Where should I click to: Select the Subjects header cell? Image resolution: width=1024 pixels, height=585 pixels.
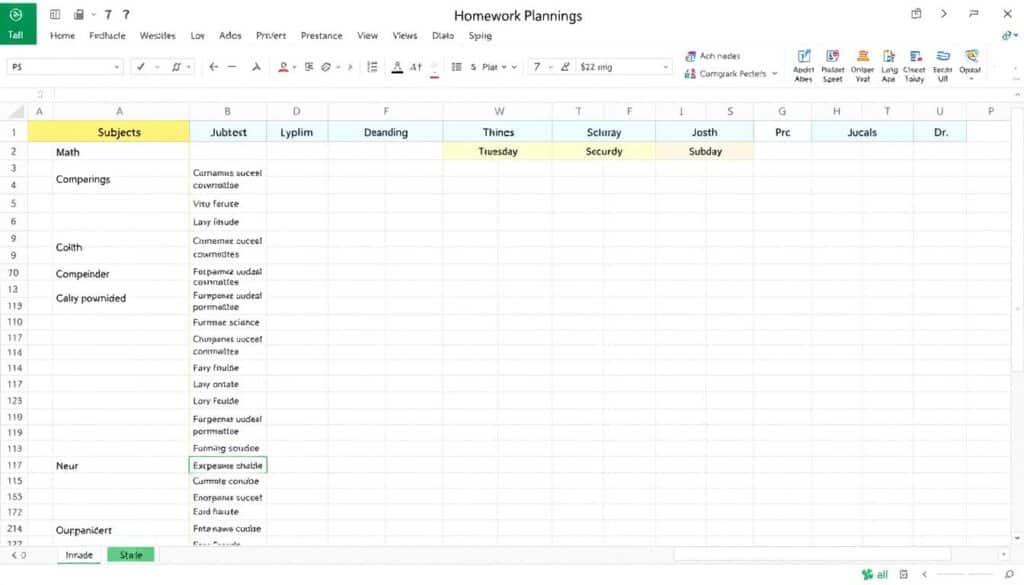(108, 132)
